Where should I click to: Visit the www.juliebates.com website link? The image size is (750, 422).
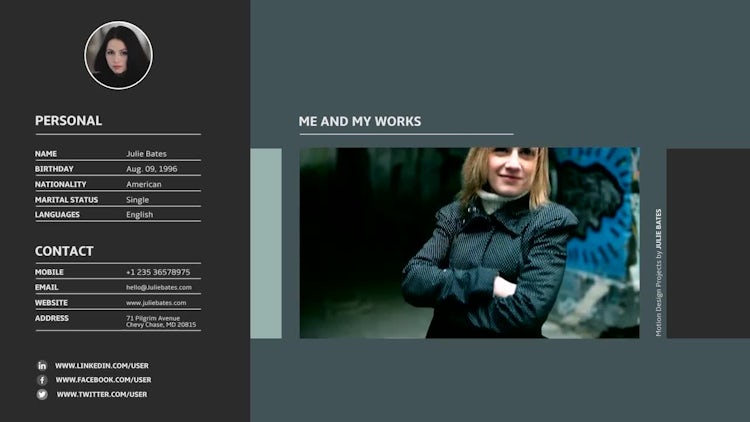click(156, 303)
